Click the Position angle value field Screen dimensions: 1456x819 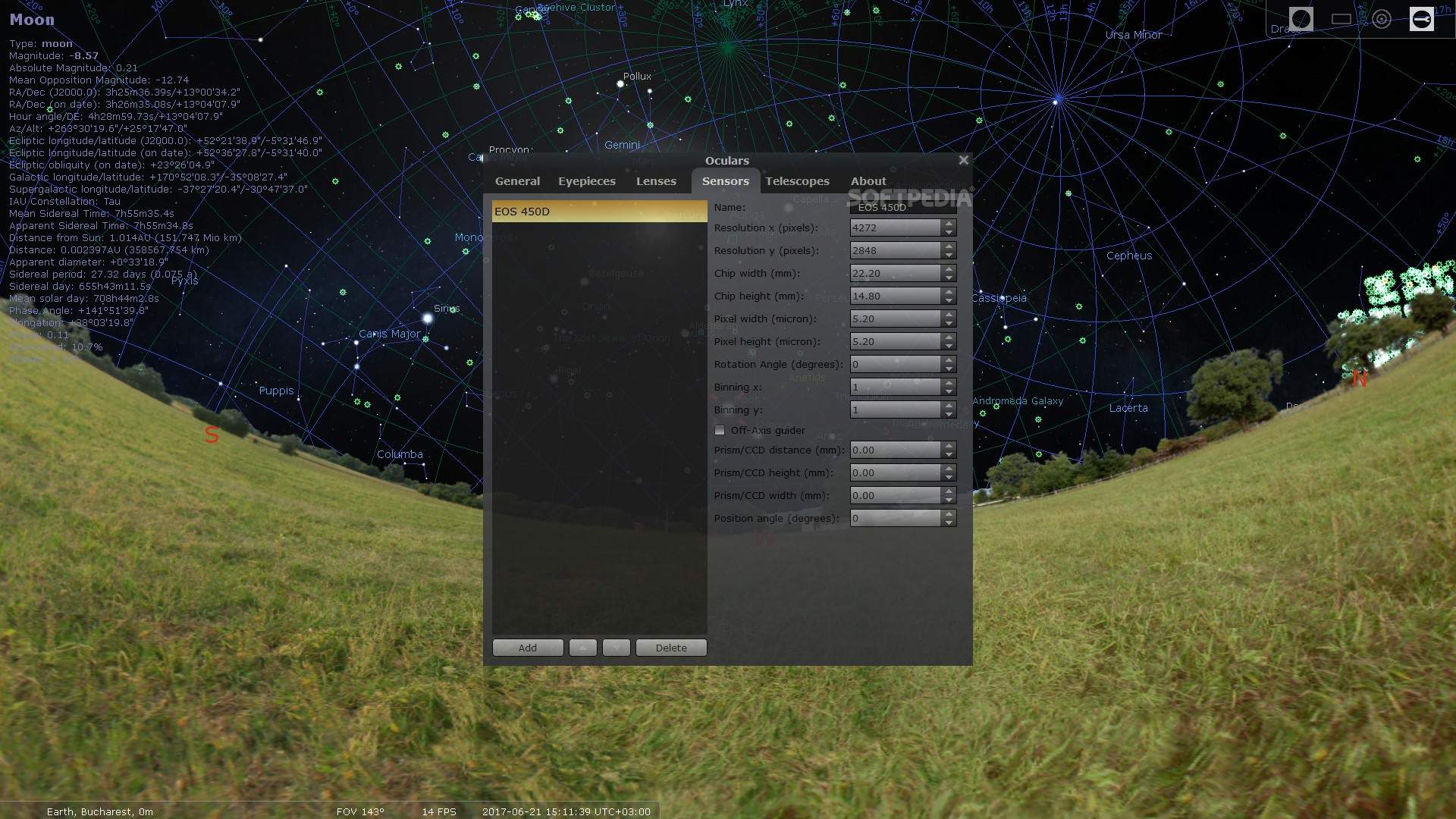[x=896, y=518]
